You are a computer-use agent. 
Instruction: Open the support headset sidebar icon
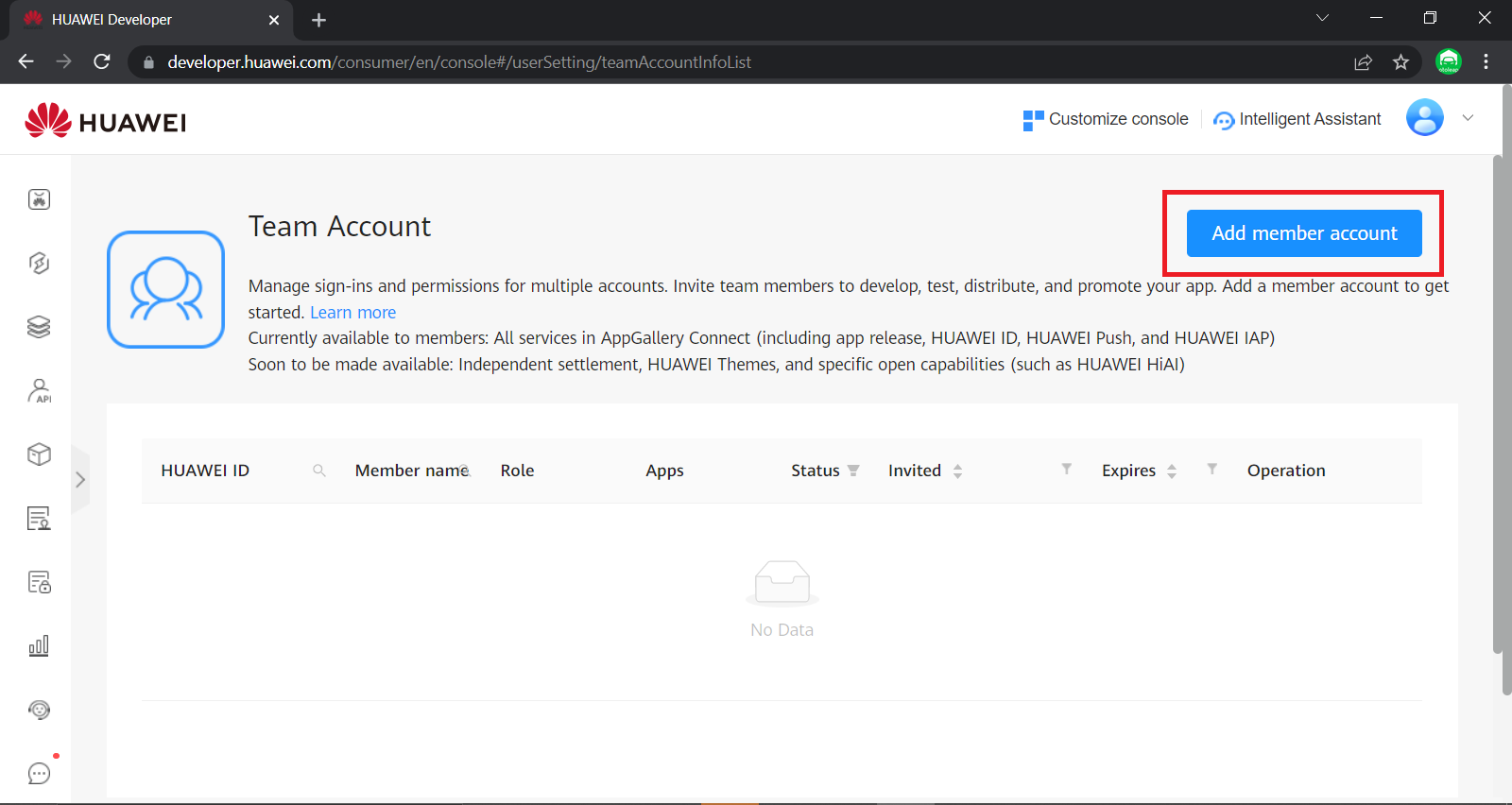39,710
